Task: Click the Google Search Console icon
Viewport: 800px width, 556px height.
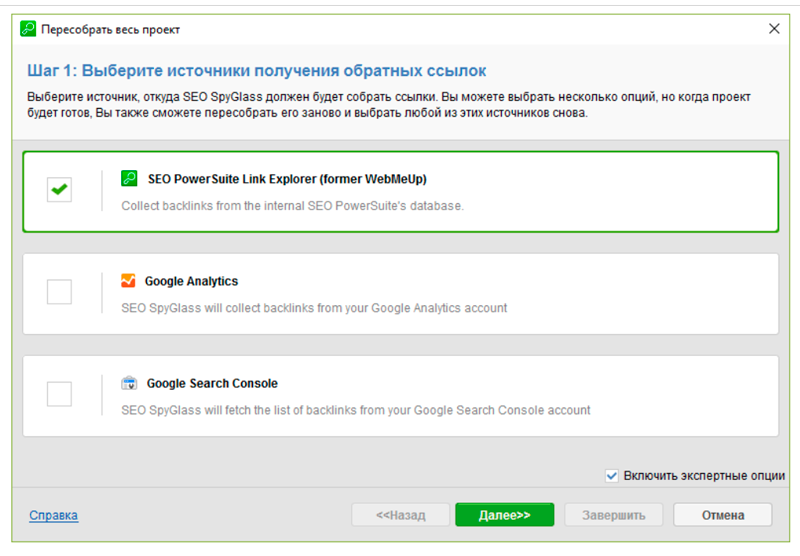Action: pos(129,383)
